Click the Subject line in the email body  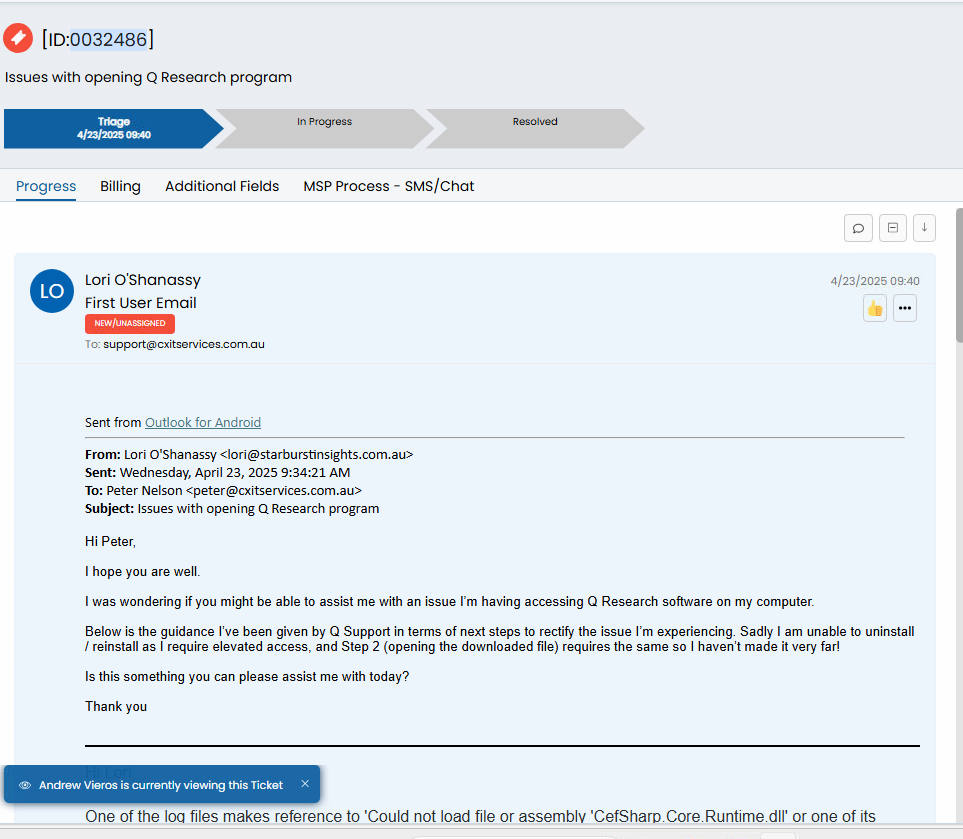232,509
